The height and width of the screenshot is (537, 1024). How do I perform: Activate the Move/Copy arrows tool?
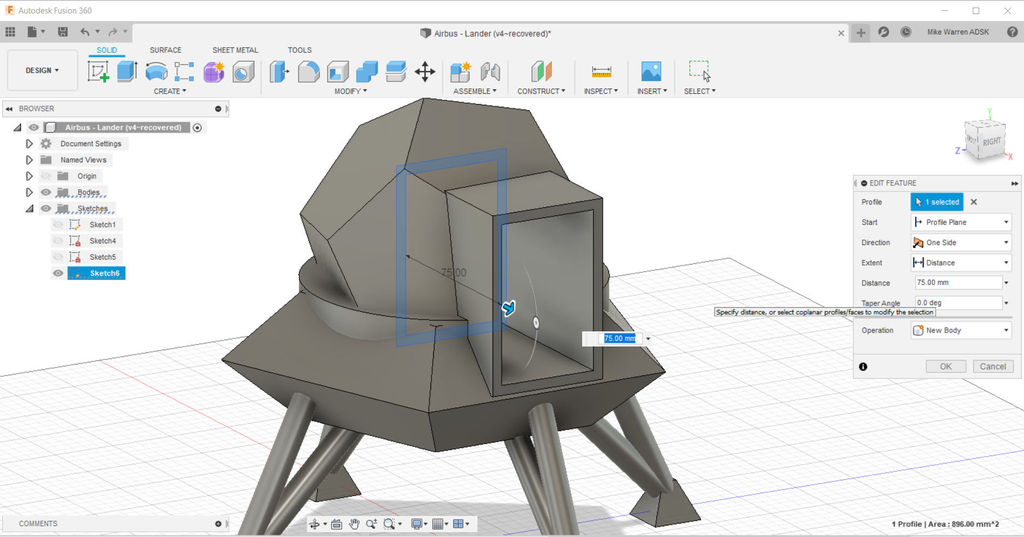pyautogui.click(x=425, y=72)
